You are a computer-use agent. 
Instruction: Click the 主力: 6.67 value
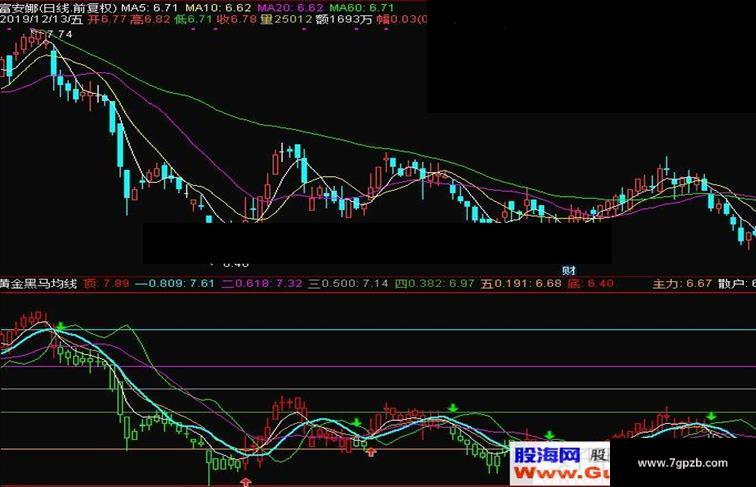click(682, 284)
